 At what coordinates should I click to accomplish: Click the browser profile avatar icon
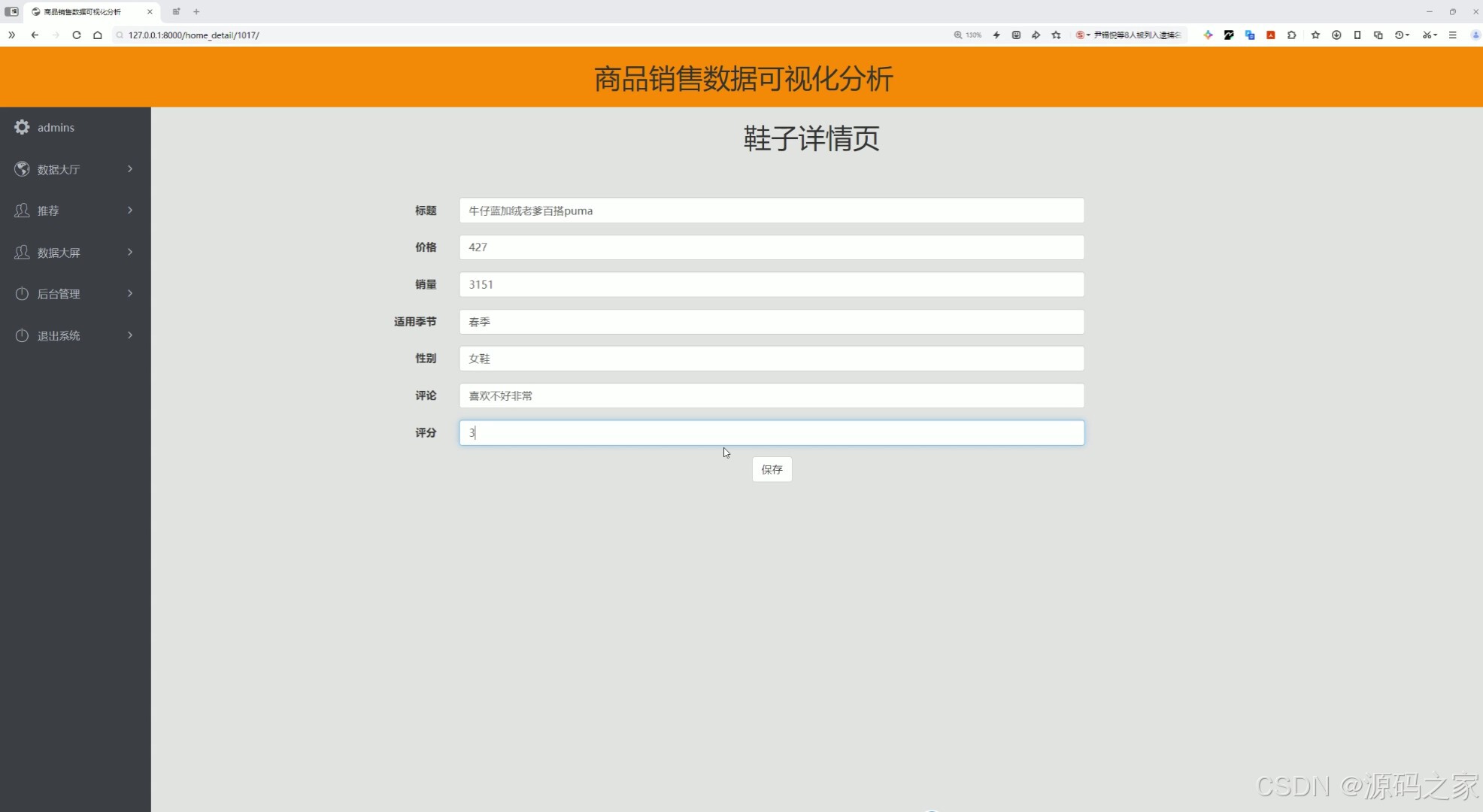(x=1475, y=35)
